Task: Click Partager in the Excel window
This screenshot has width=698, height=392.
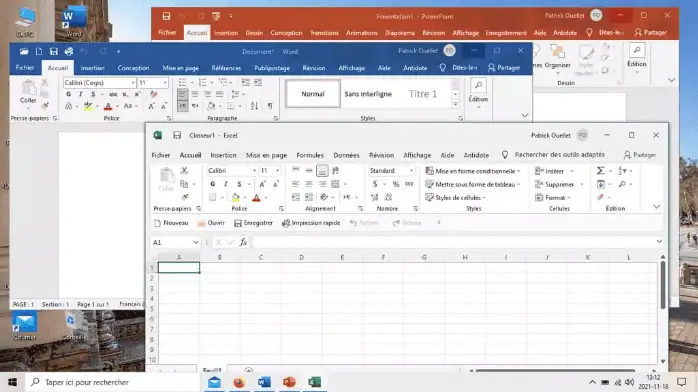Action: coord(640,155)
